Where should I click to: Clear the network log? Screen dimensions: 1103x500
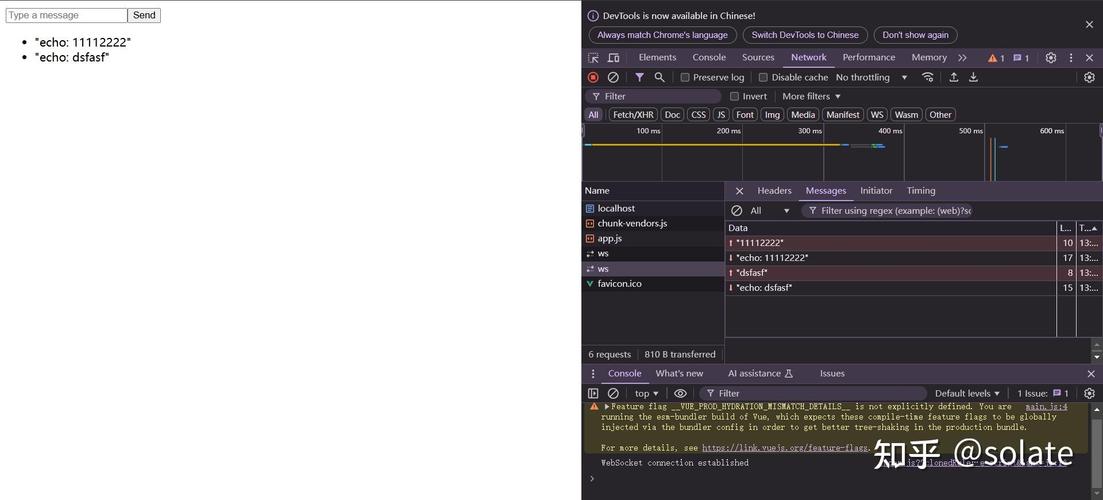pyautogui.click(x=613, y=77)
